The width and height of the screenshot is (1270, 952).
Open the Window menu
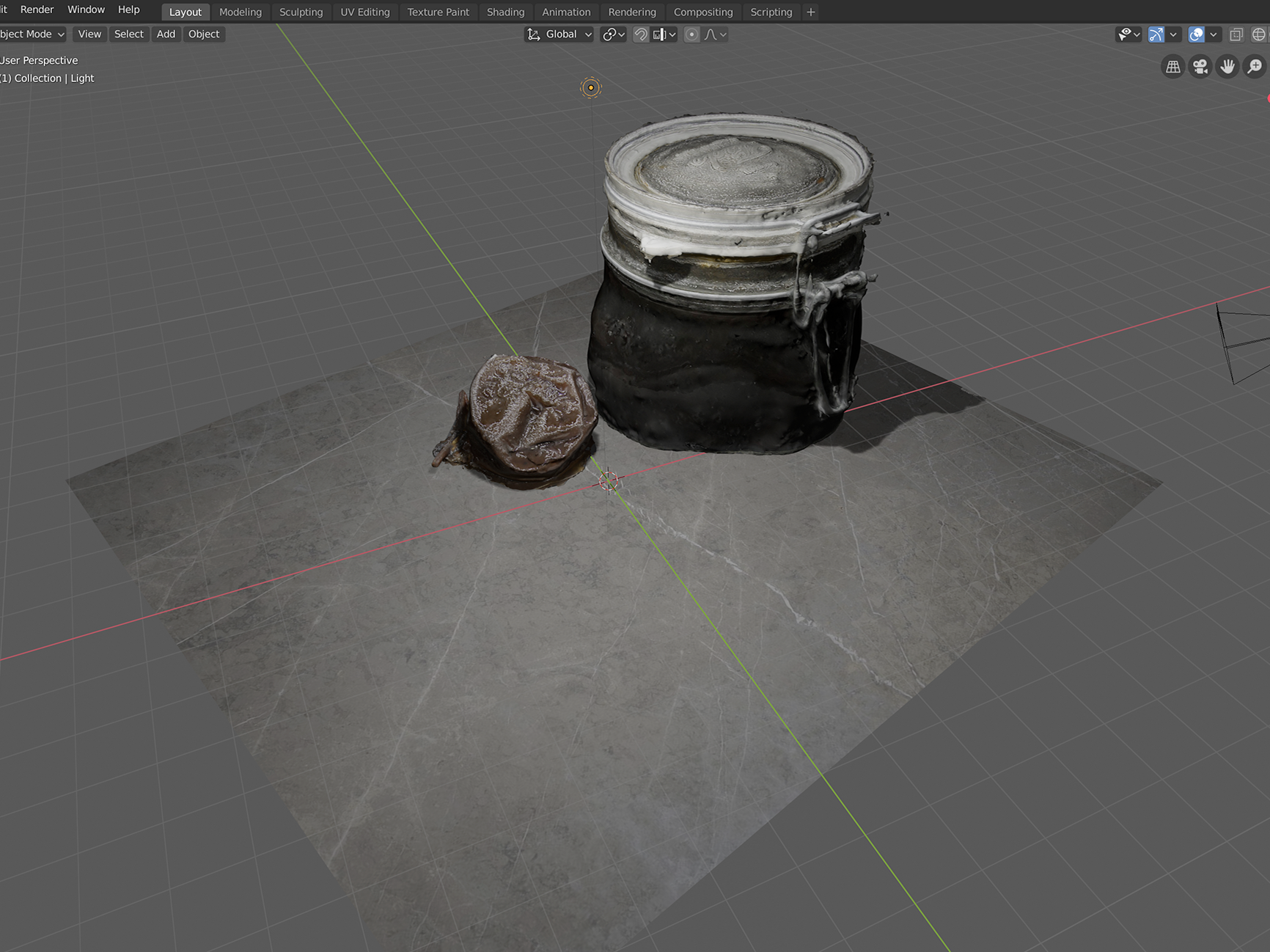point(87,10)
